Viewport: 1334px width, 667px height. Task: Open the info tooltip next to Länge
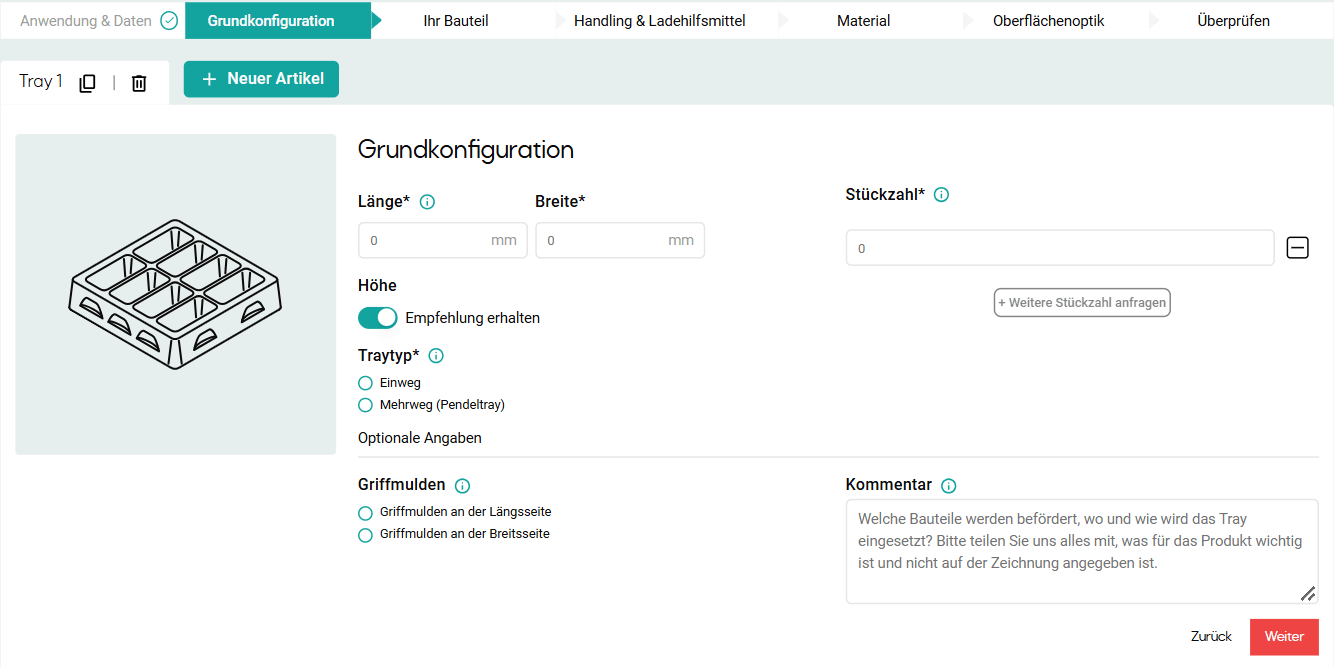pyautogui.click(x=427, y=201)
